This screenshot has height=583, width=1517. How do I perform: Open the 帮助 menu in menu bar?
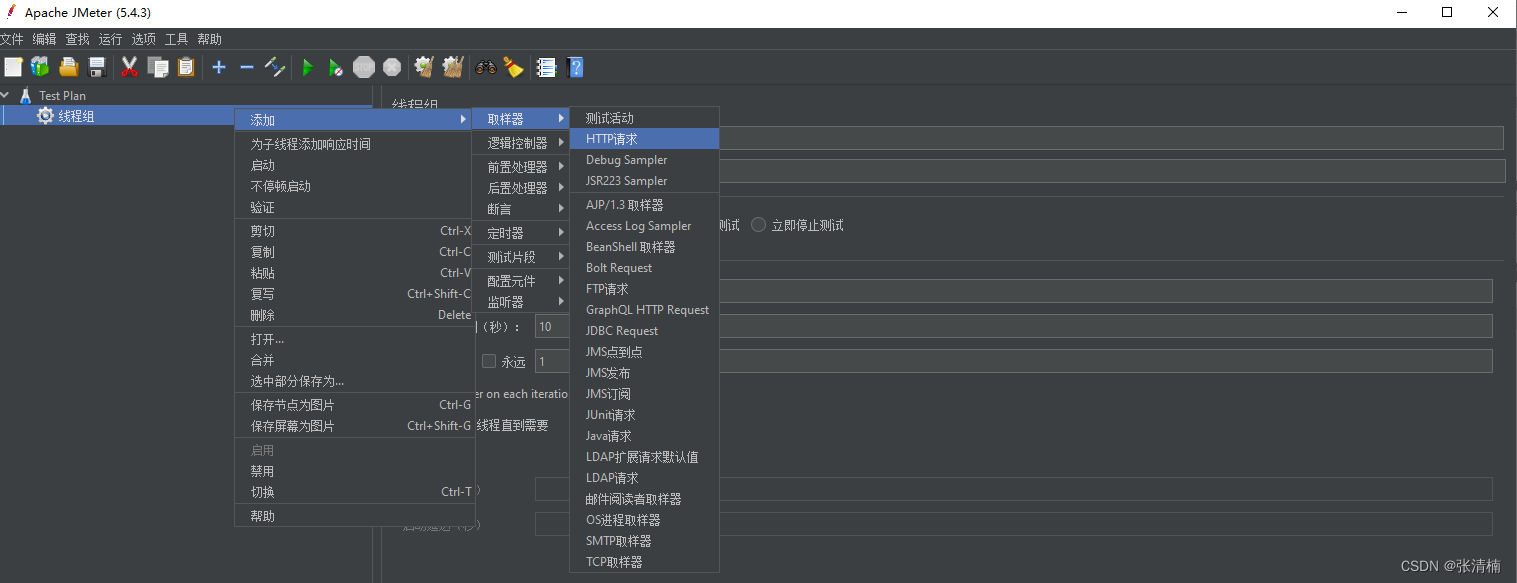click(209, 39)
